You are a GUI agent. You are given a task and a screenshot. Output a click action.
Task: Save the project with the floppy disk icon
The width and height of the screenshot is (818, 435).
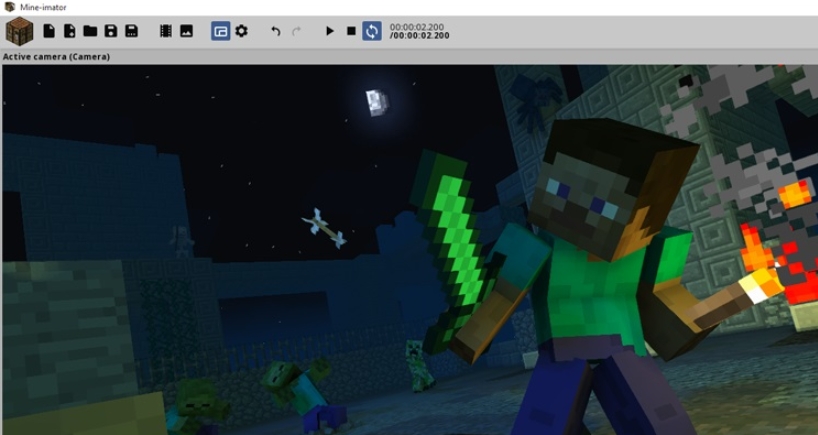coord(111,31)
